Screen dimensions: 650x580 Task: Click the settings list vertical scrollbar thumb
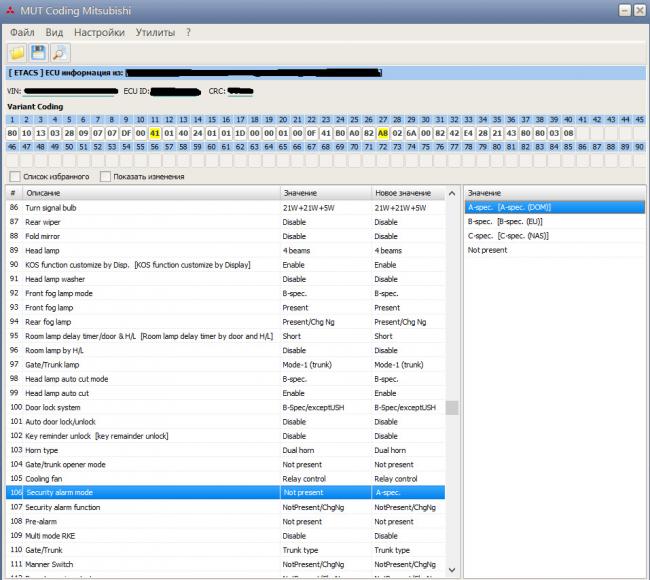[x=452, y=408]
